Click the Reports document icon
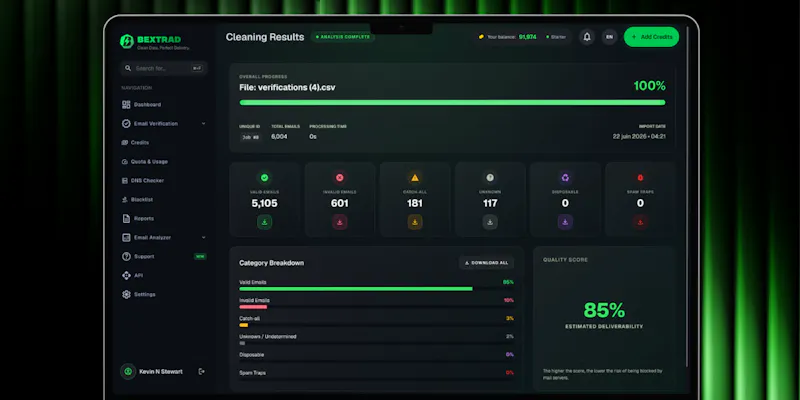Image resolution: width=800 pixels, height=400 pixels. tap(126, 218)
